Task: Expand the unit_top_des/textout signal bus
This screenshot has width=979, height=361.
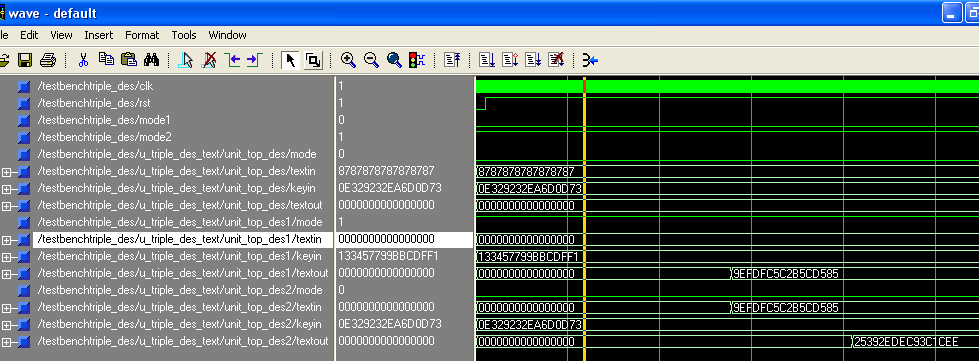Action: (6, 205)
